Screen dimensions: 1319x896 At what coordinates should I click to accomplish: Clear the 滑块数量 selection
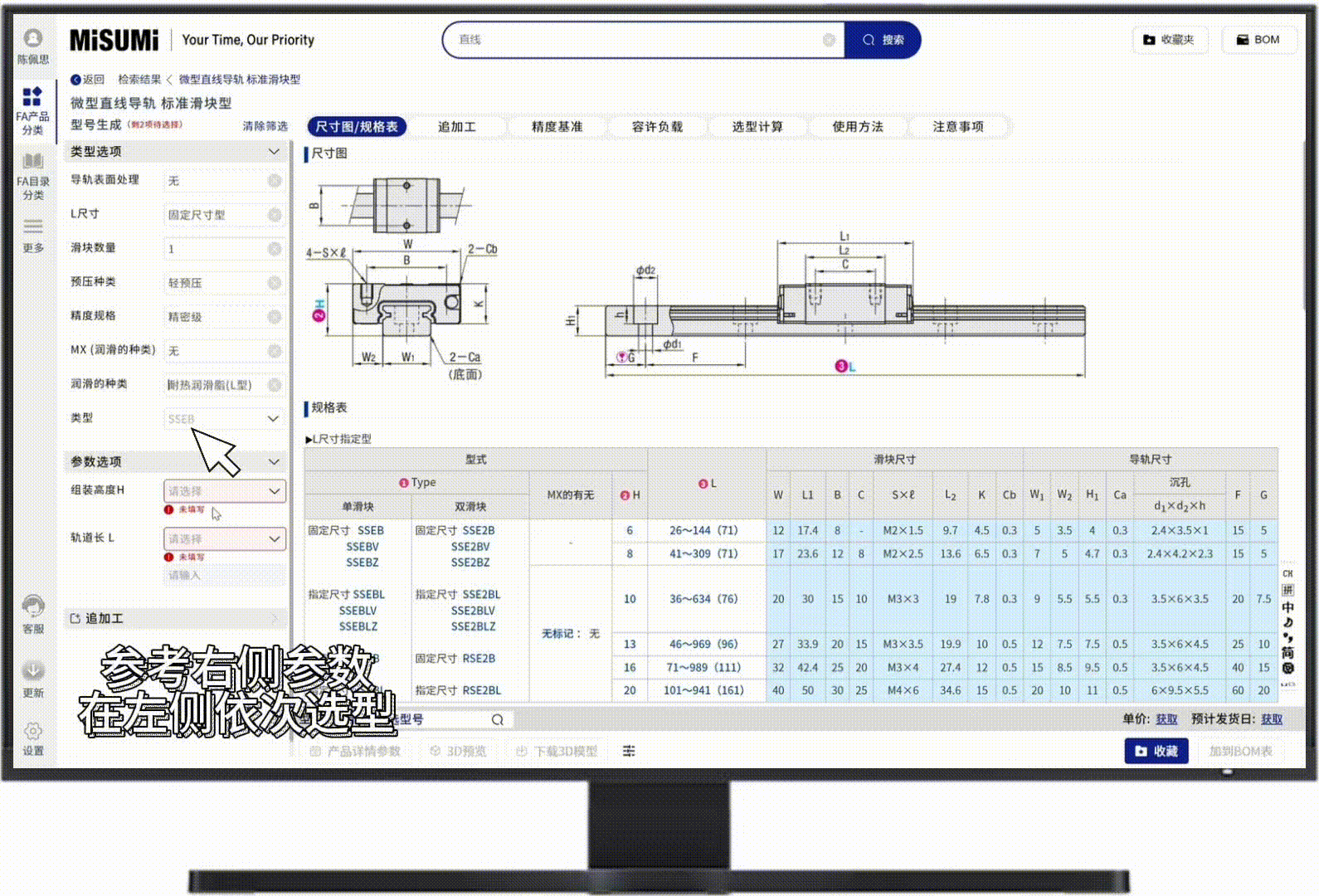[x=275, y=249]
